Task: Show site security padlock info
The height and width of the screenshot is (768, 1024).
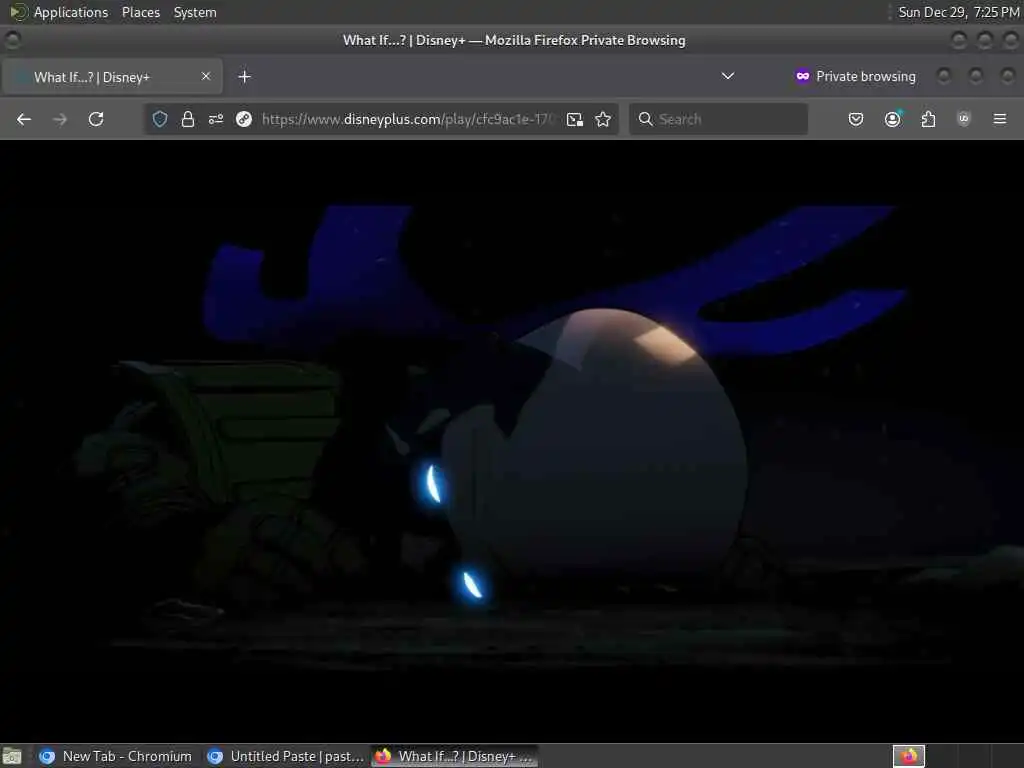Action: 187,119
